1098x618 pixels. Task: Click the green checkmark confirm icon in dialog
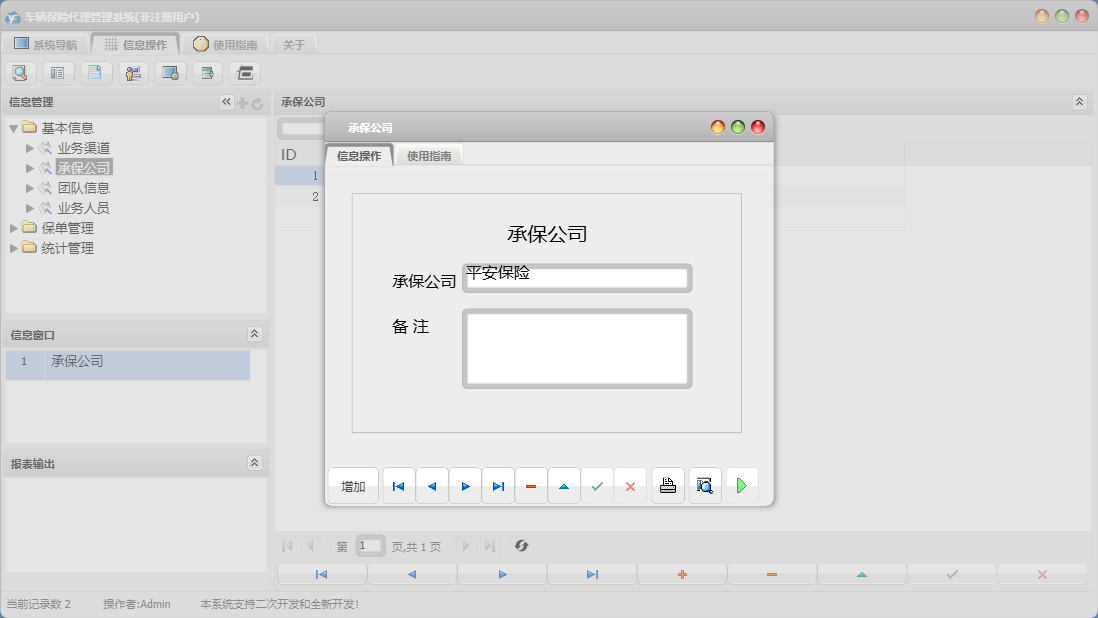598,485
